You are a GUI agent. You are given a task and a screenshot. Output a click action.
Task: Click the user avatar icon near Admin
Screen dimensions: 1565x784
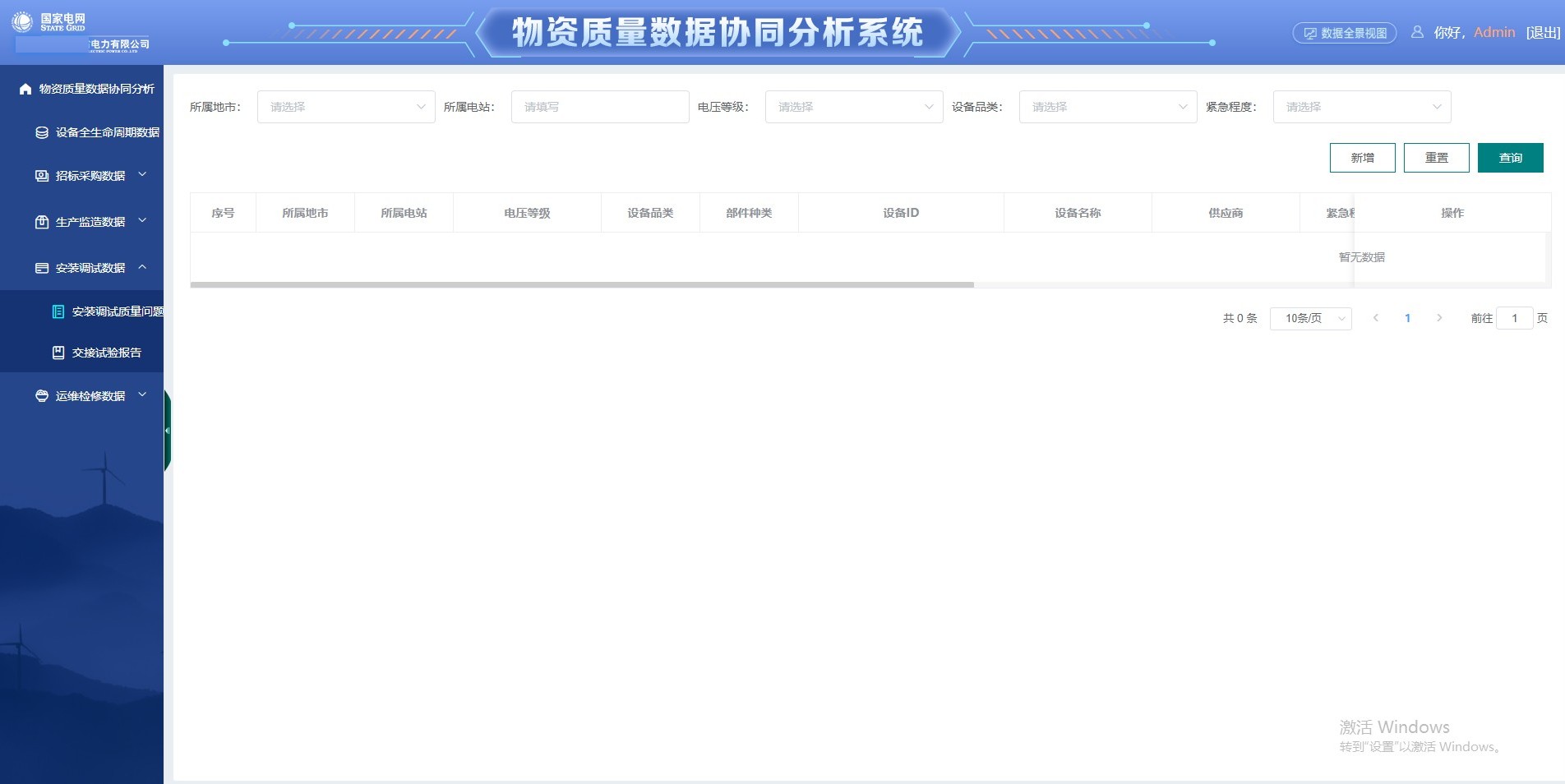(x=1417, y=32)
